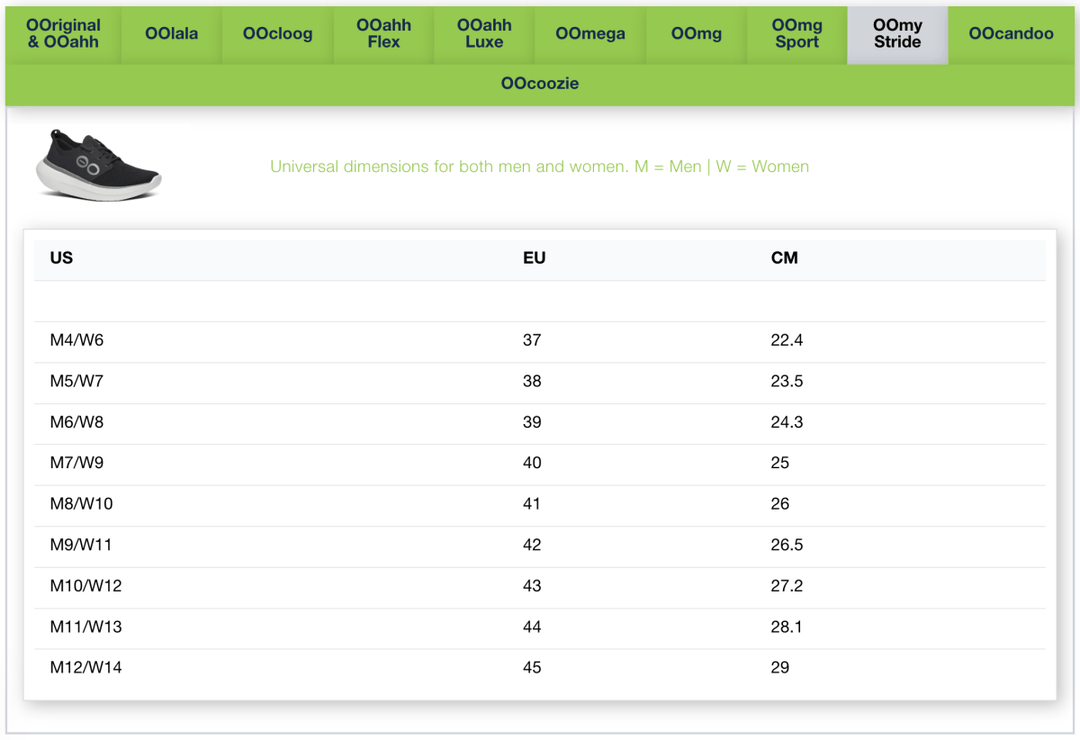Image resolution: width=1080 pixels, height=740 pixels.
Task: Click EU size 42
Action: [532, 544]
